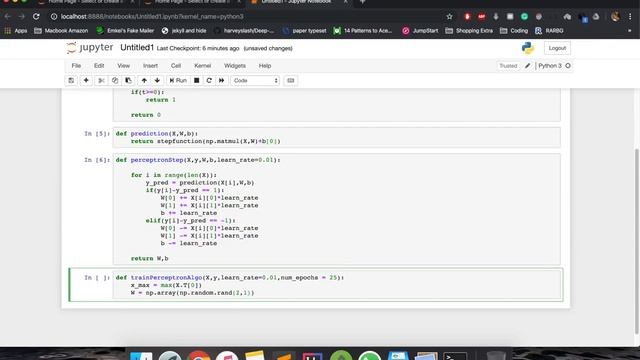640x360 pixels.
Task: Open a new browser tab
Action: 362,2
